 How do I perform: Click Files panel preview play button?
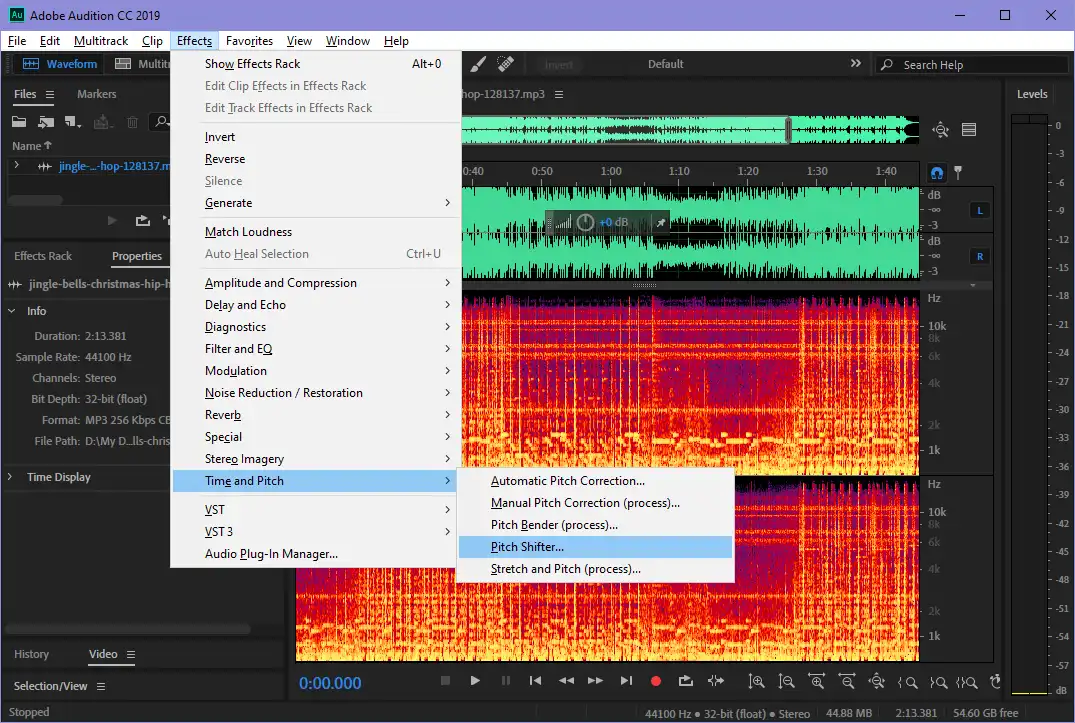[x=112, y=221]
